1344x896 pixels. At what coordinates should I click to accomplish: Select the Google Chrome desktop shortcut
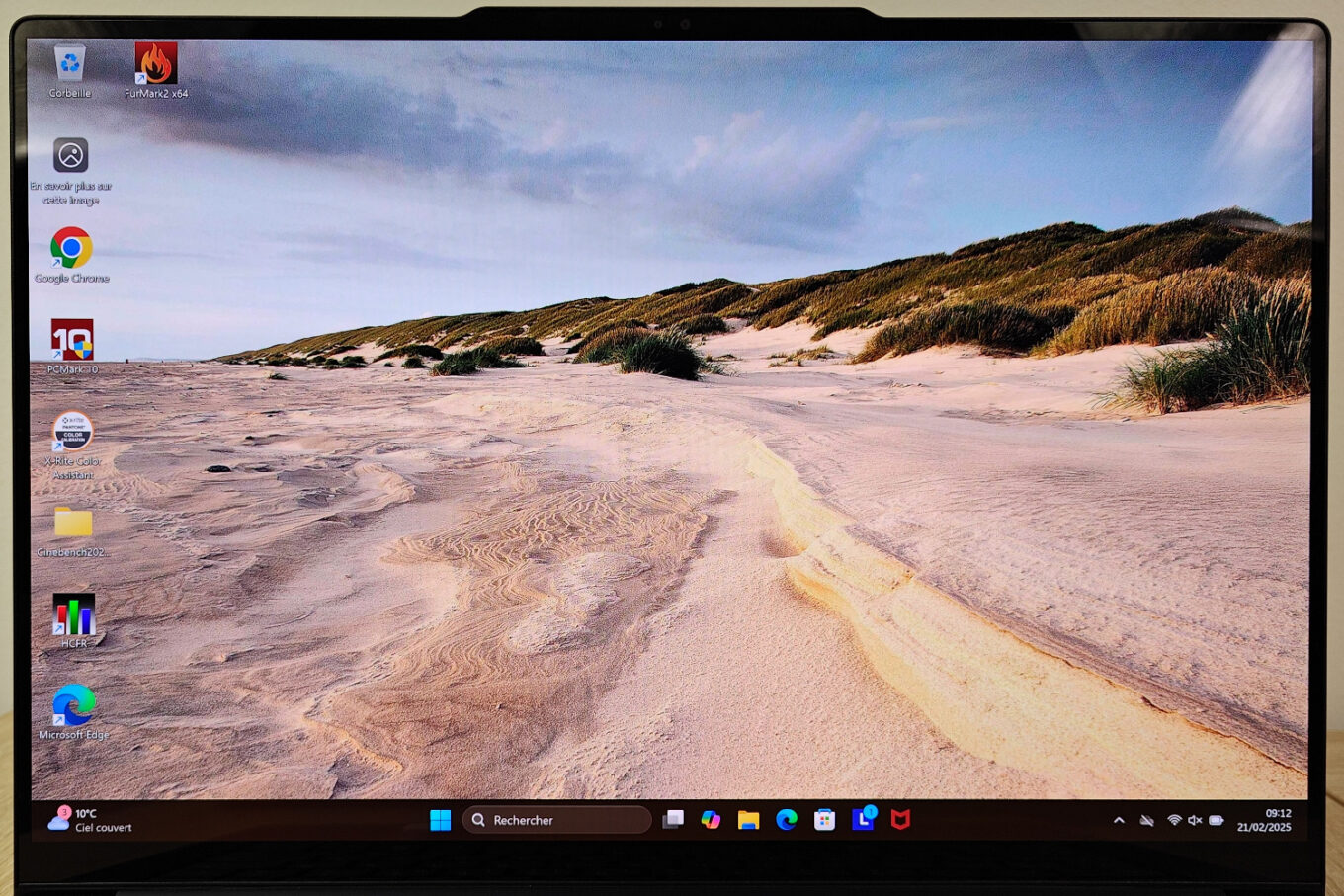pyautogui.click(x=71, y=248)
